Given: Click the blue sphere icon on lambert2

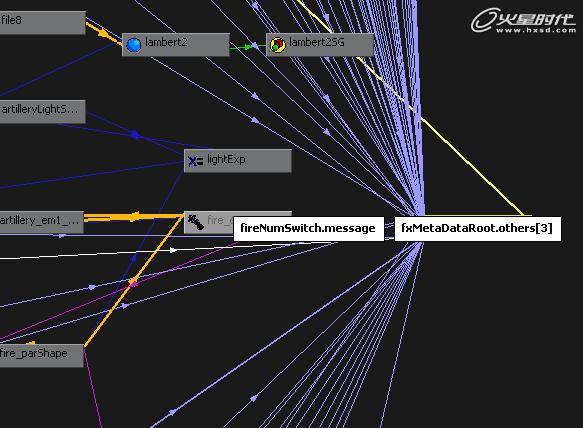Looking at the screenshot, I should coord(134,44).
